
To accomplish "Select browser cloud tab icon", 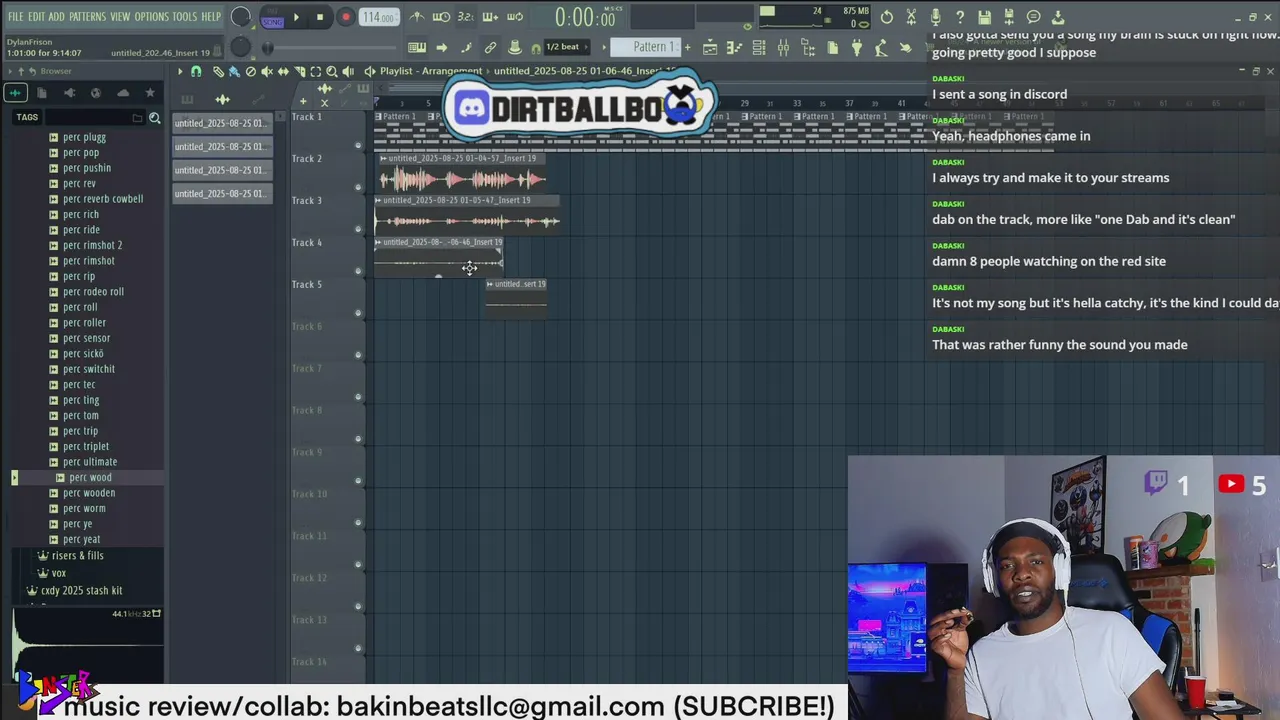I will point(123,93).
